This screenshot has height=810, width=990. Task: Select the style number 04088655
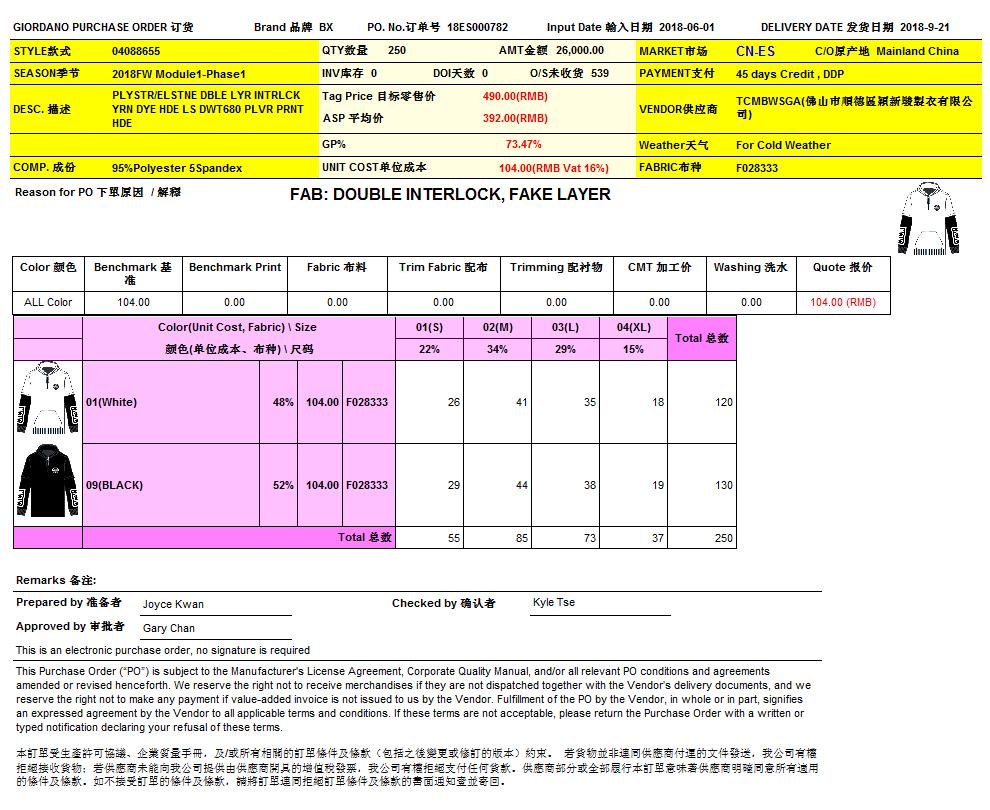pos(136,51)
